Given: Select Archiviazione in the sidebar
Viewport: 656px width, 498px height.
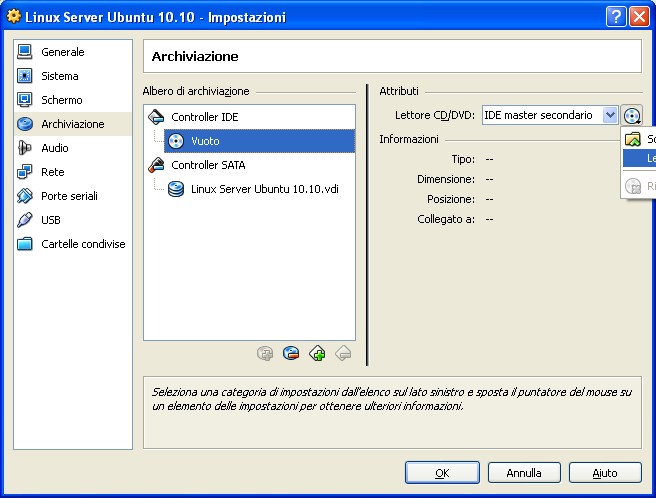Looking at the screenshot, I should [x=73, y=124].
